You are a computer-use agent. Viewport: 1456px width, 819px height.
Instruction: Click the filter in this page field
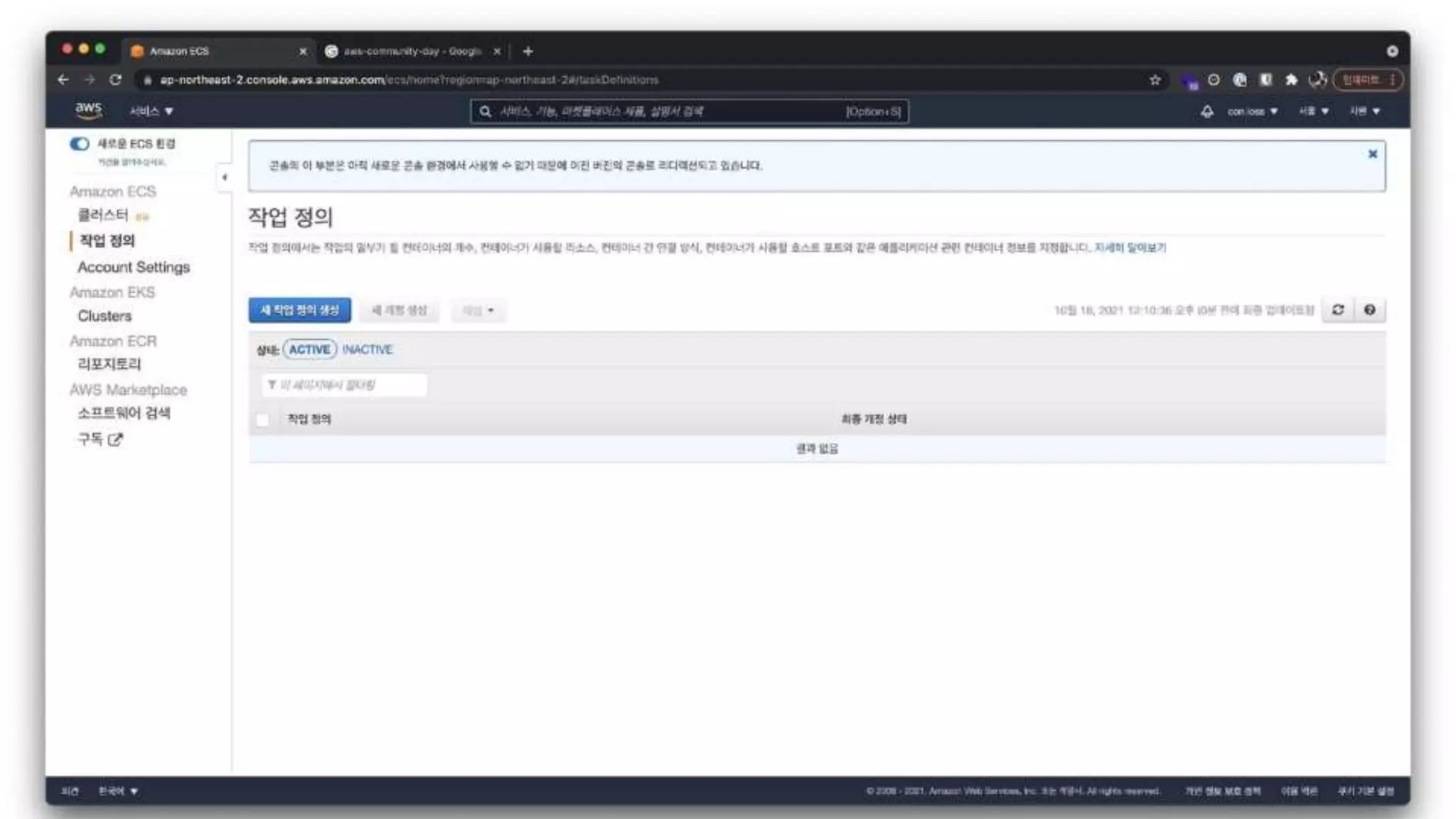tap(345, 385)
